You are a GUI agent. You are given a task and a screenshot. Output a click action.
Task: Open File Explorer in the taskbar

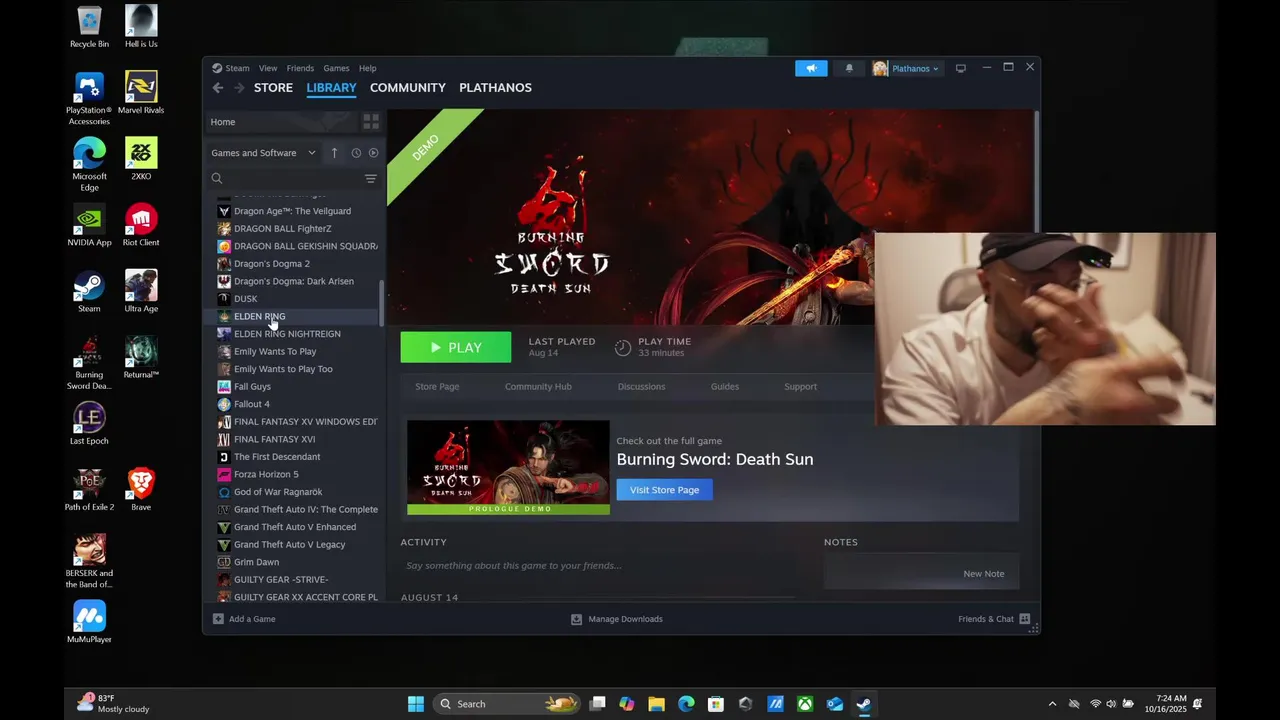click(656, 704)
